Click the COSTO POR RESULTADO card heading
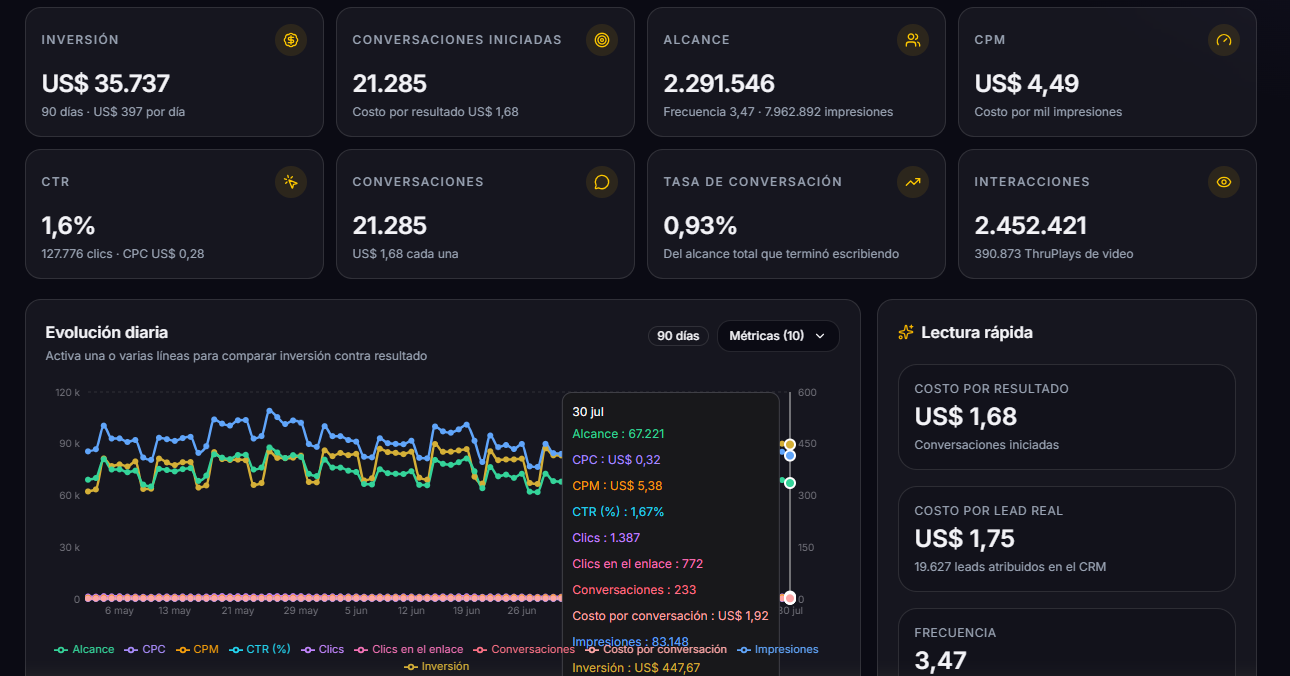 pos(992,388)
